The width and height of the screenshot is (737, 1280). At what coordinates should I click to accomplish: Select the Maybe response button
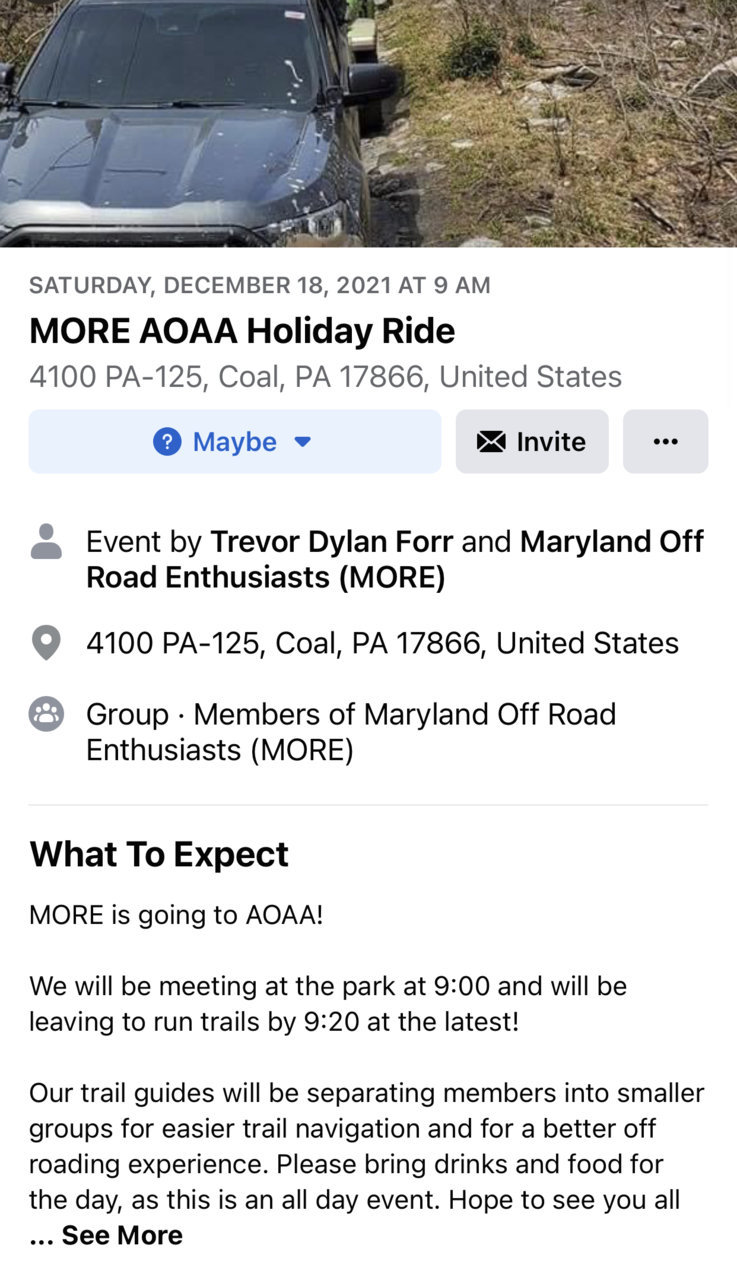235,441
